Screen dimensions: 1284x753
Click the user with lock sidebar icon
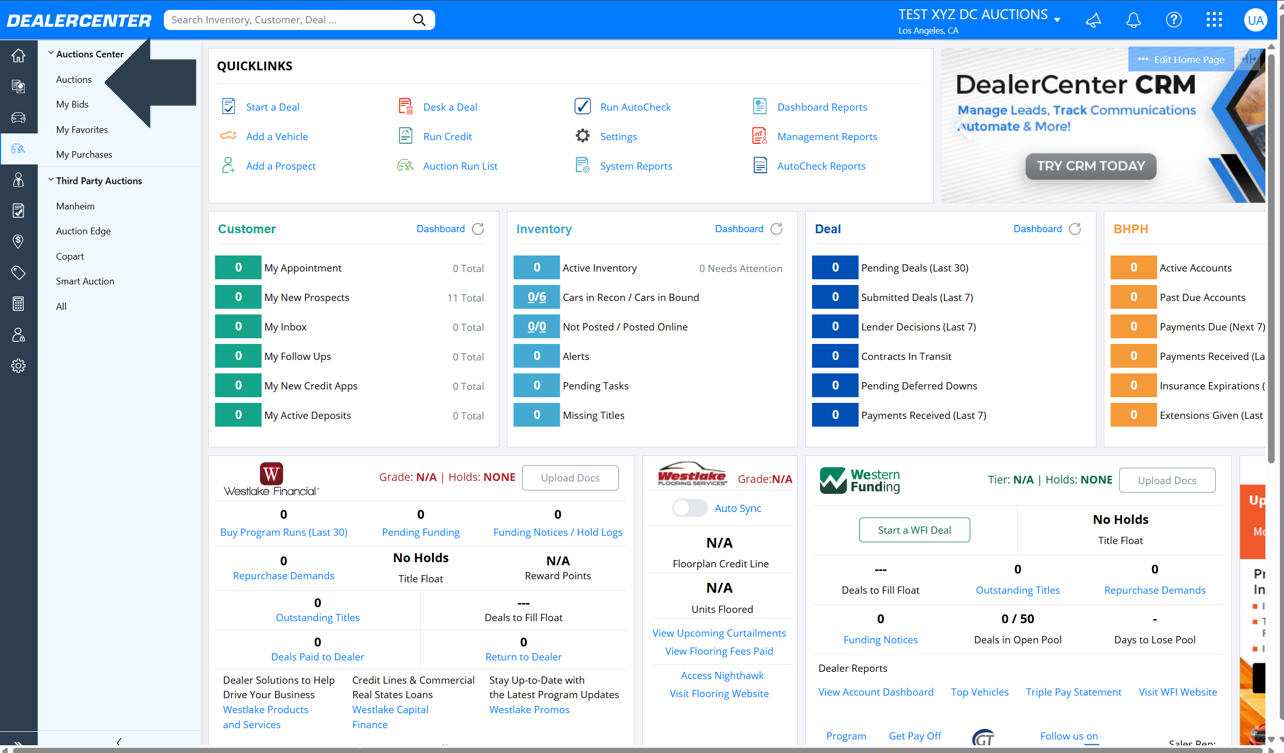click(18, 335)
